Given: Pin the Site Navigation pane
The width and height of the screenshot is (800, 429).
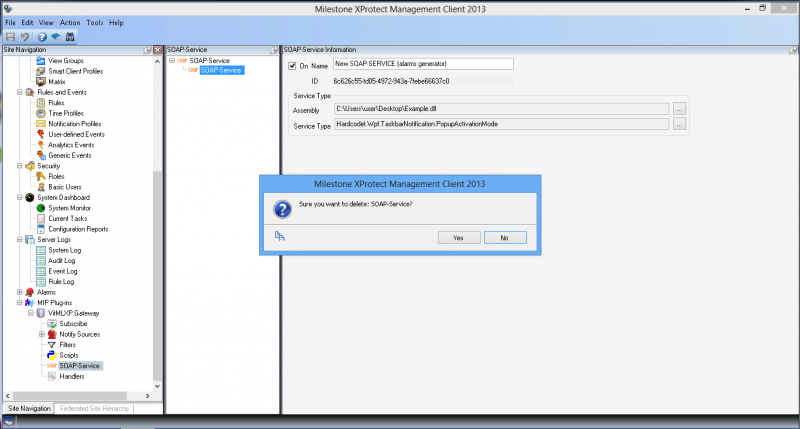Looking at the screenshot, I should (148, 50).
